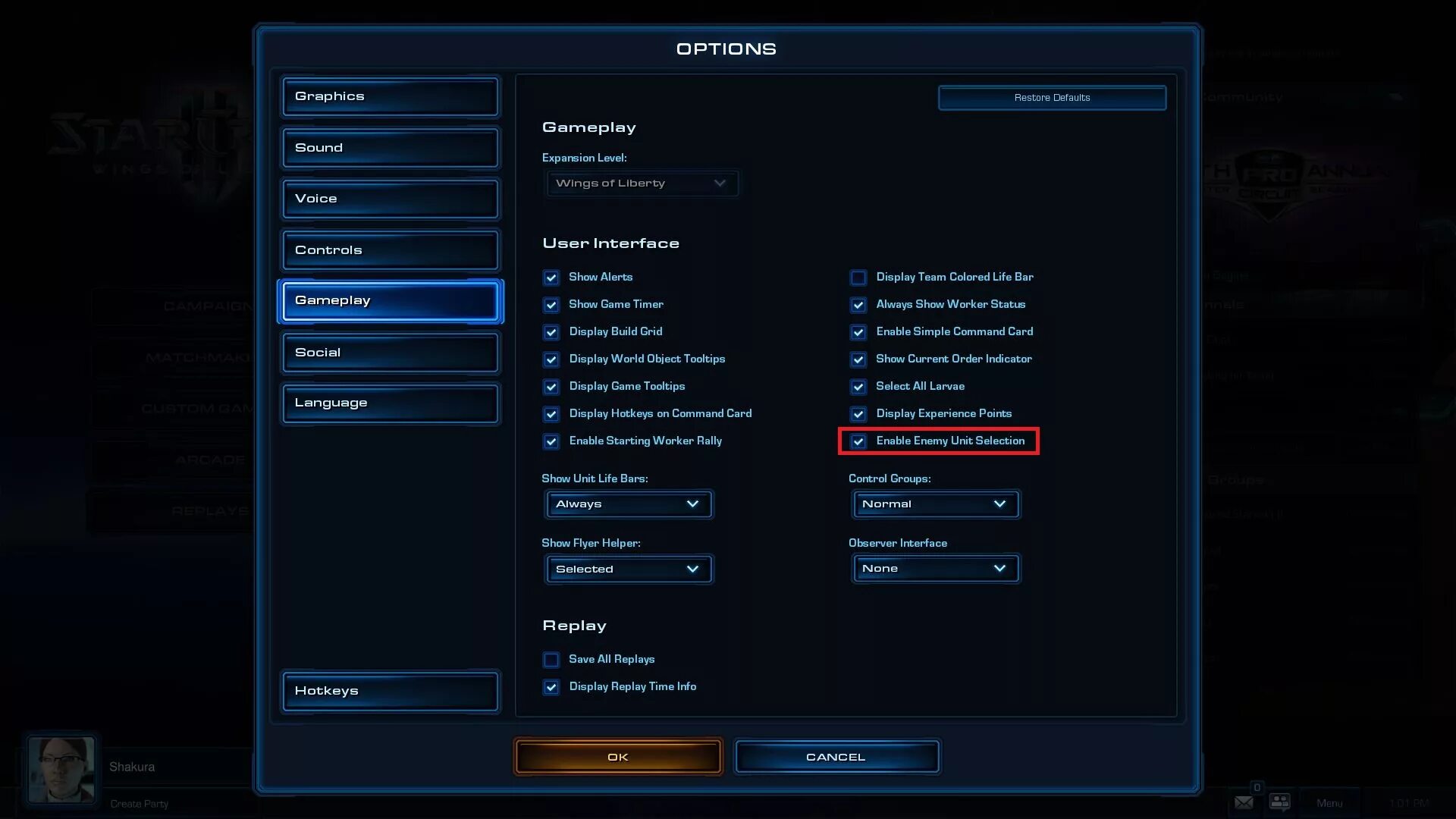The image size is (1456, 819).
Task: Click the Controls settings icon
Action: click(389, 249)
